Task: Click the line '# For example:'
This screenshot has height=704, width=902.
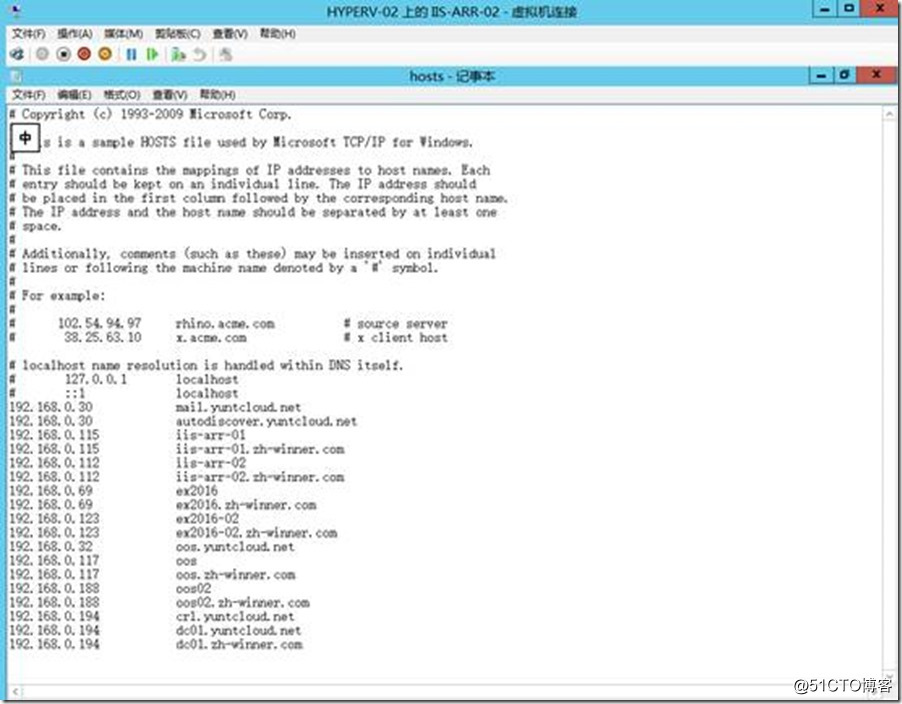Action: [x=58, y=296]
